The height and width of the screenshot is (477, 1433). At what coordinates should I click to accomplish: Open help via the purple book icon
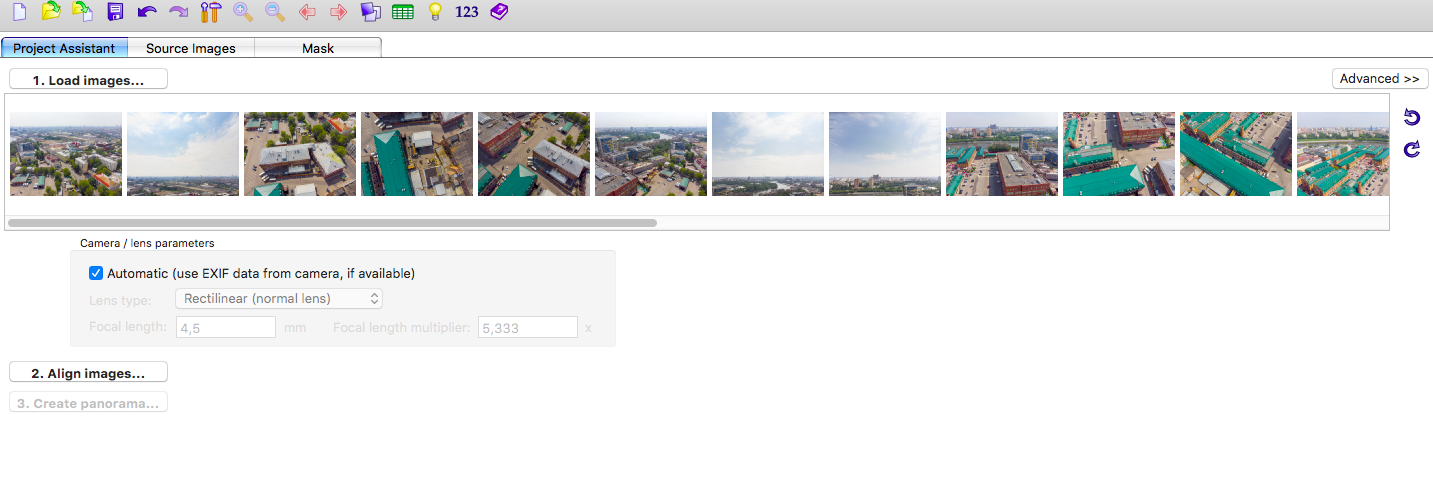(x=499, y=12)
